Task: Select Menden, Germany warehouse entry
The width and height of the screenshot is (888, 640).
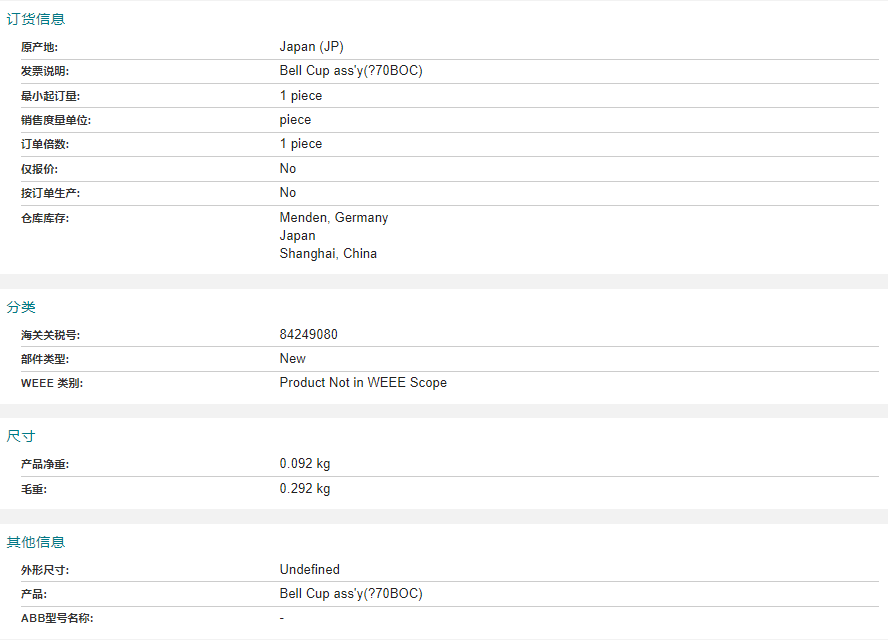Action: click(334, 217)
